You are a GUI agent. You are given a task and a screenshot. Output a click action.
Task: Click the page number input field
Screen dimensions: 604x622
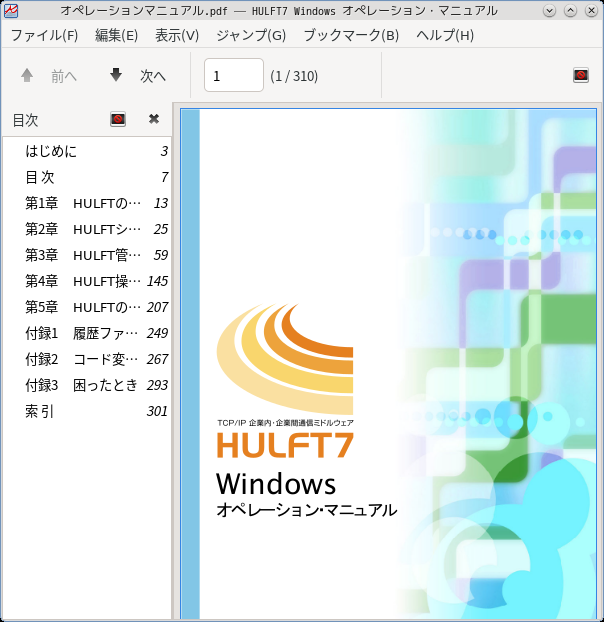coord(234,75)
